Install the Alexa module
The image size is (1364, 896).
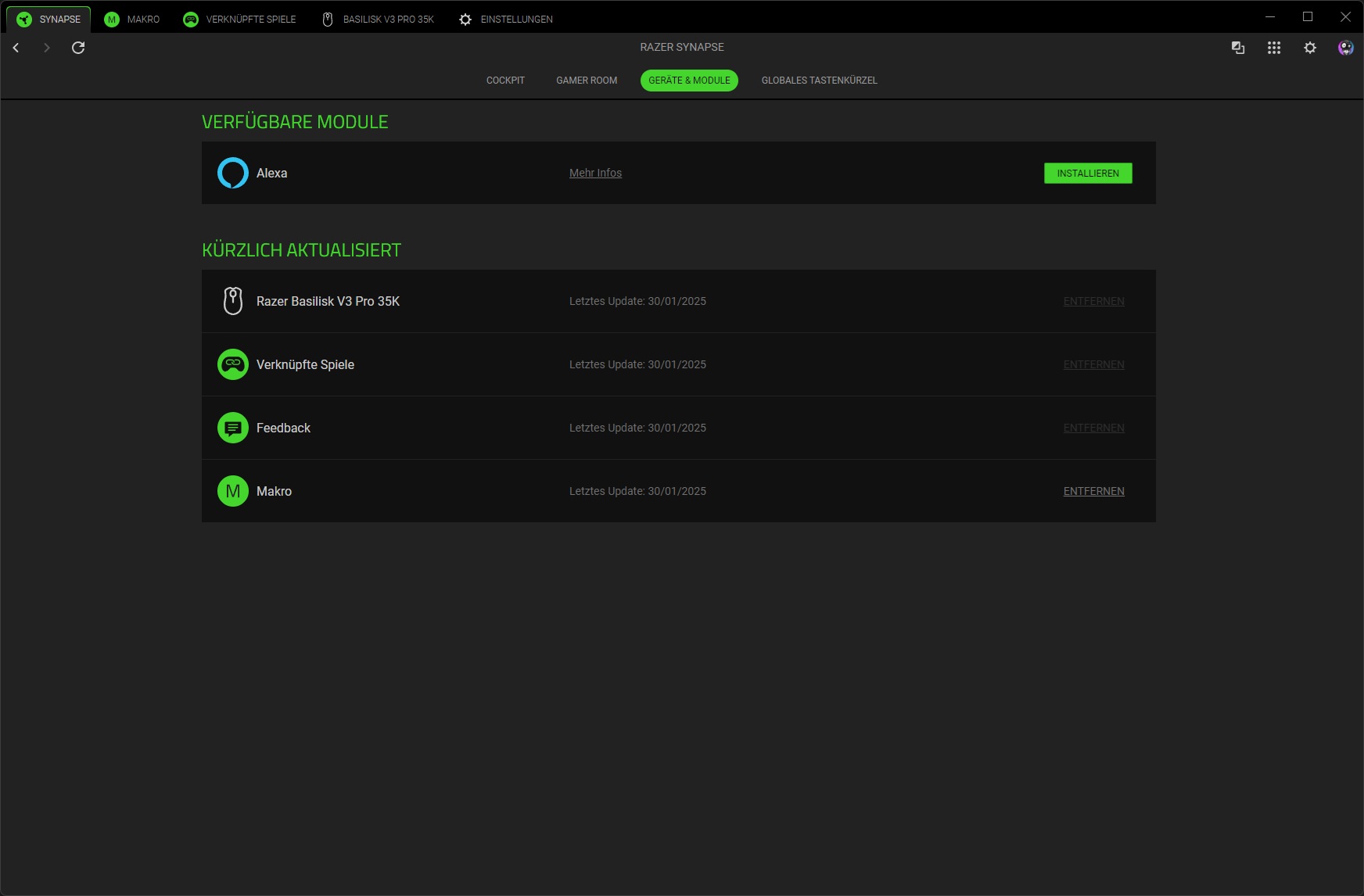1087,173
